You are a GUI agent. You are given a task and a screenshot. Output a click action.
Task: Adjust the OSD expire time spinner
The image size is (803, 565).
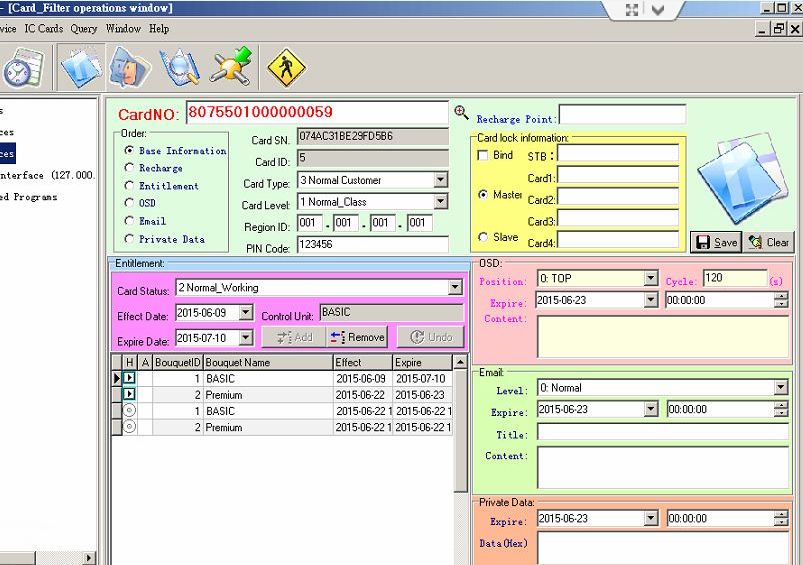point(780,300)
